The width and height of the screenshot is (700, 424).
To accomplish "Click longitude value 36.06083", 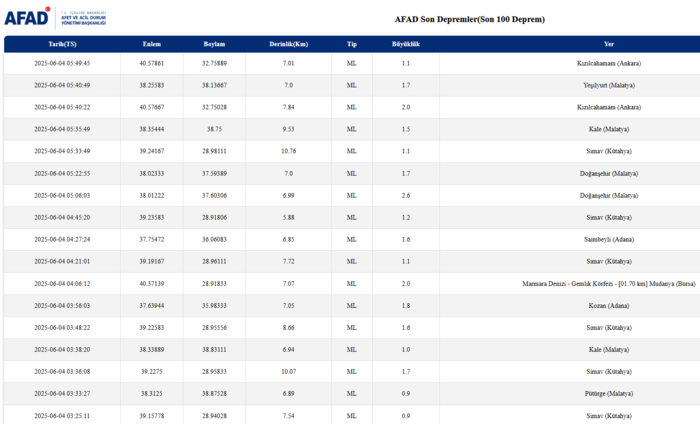I will [x=214, y=239].
